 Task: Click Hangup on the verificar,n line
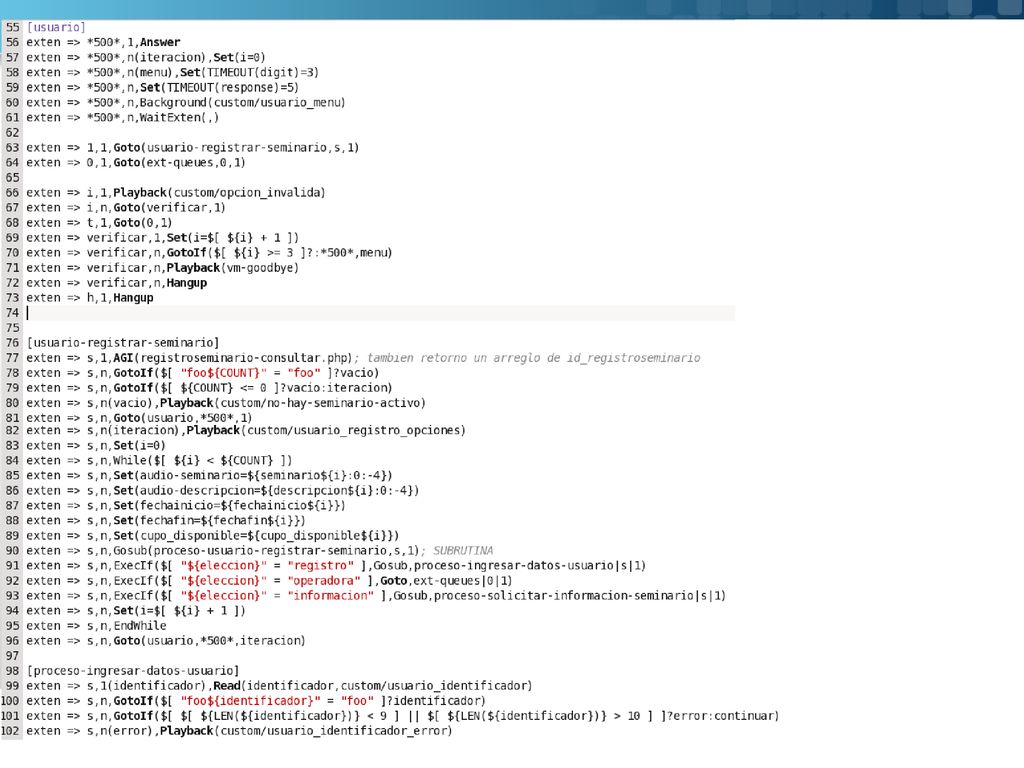pyautogui.click(x=187, y=283)
